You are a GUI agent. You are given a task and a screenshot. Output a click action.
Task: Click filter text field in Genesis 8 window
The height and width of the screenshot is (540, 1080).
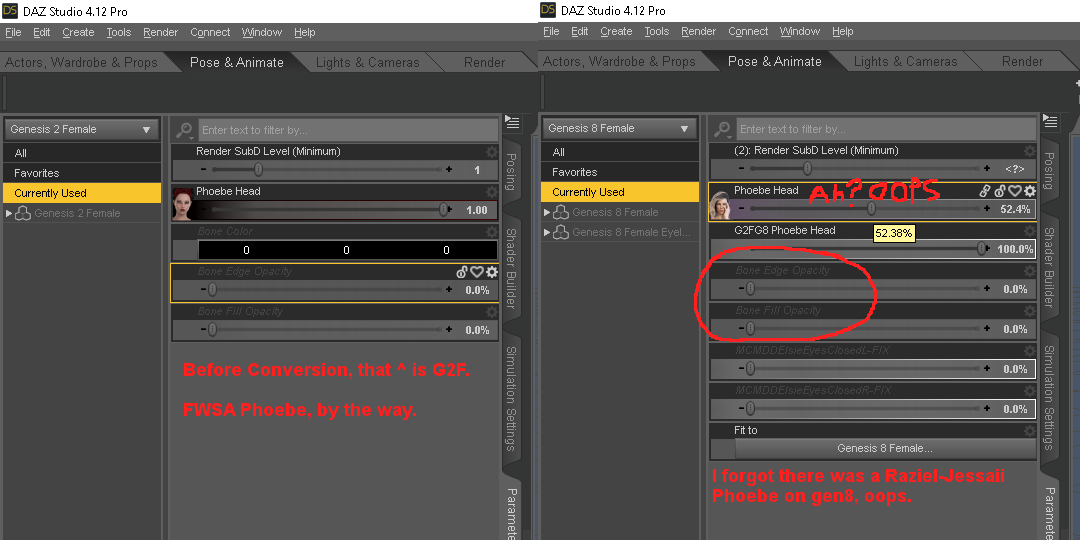pos(886,129)
